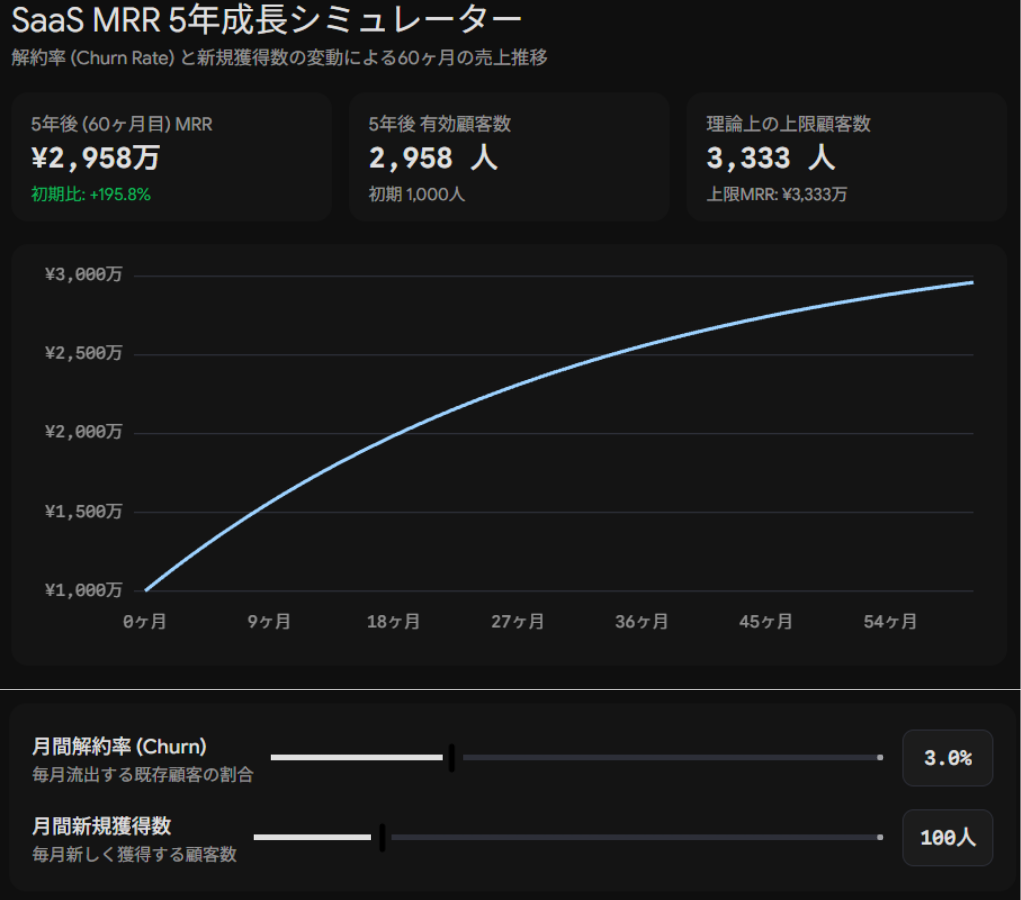Click the 54ヶ月 x-axis label

point(890,622)
